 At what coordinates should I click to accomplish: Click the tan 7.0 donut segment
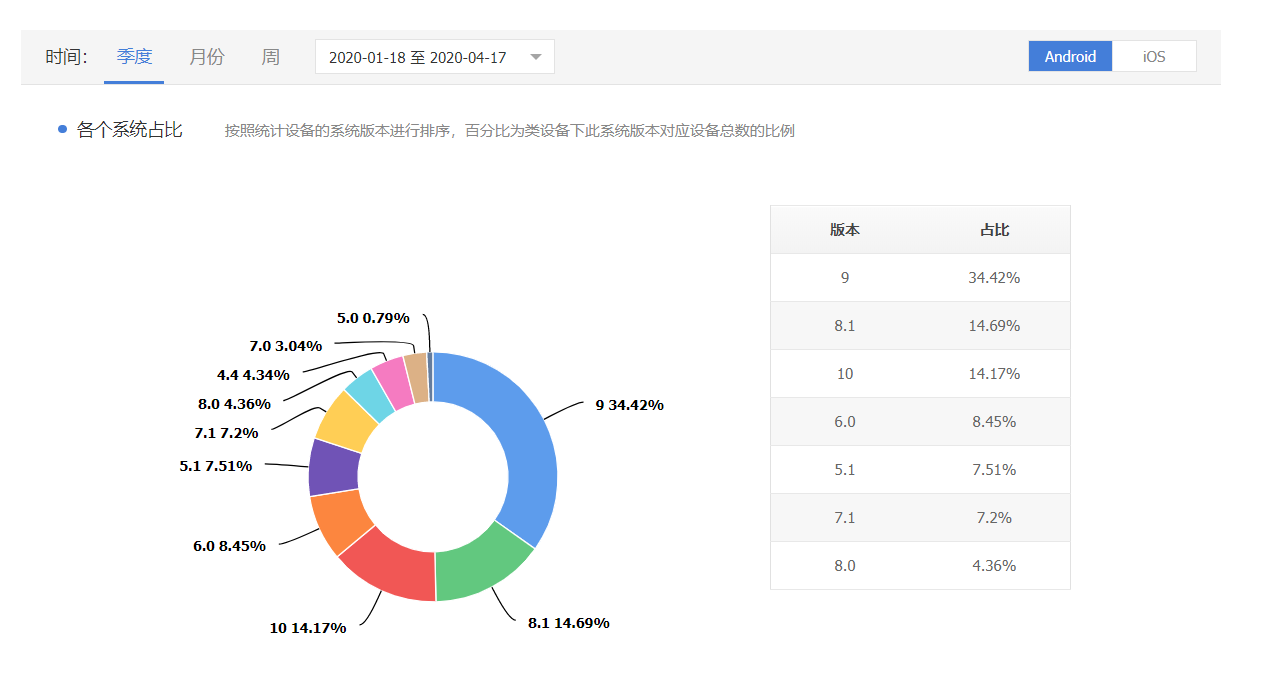pos(417,375)
